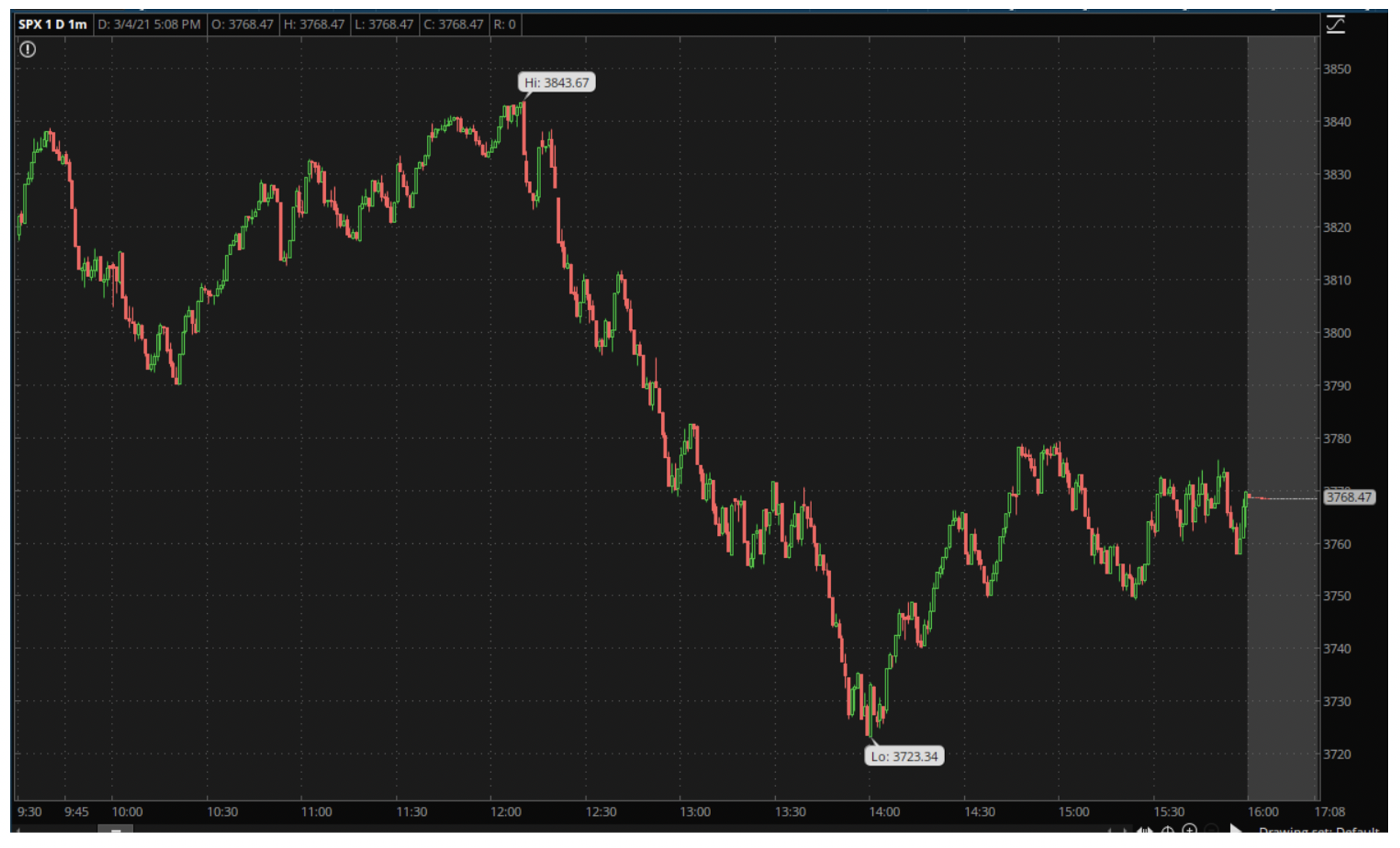The image size is (1400, 848).
Task: Click the 12:00 label on time axis
Action: tap(506, 811)
